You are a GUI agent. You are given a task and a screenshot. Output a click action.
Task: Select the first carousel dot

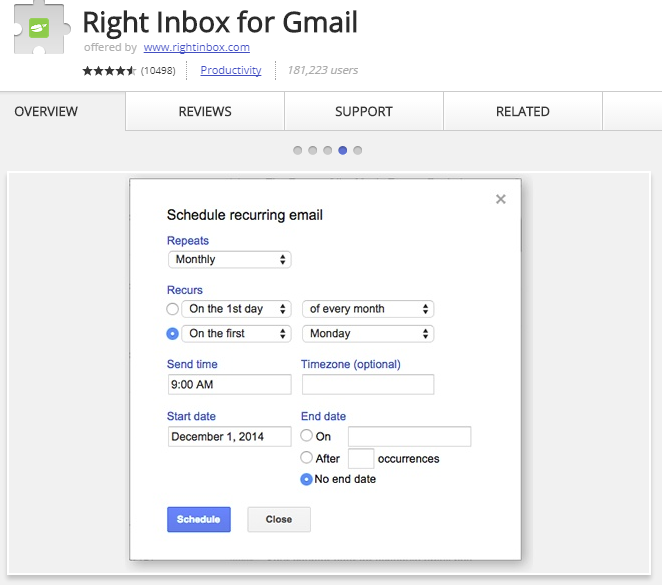pos(298,150)
